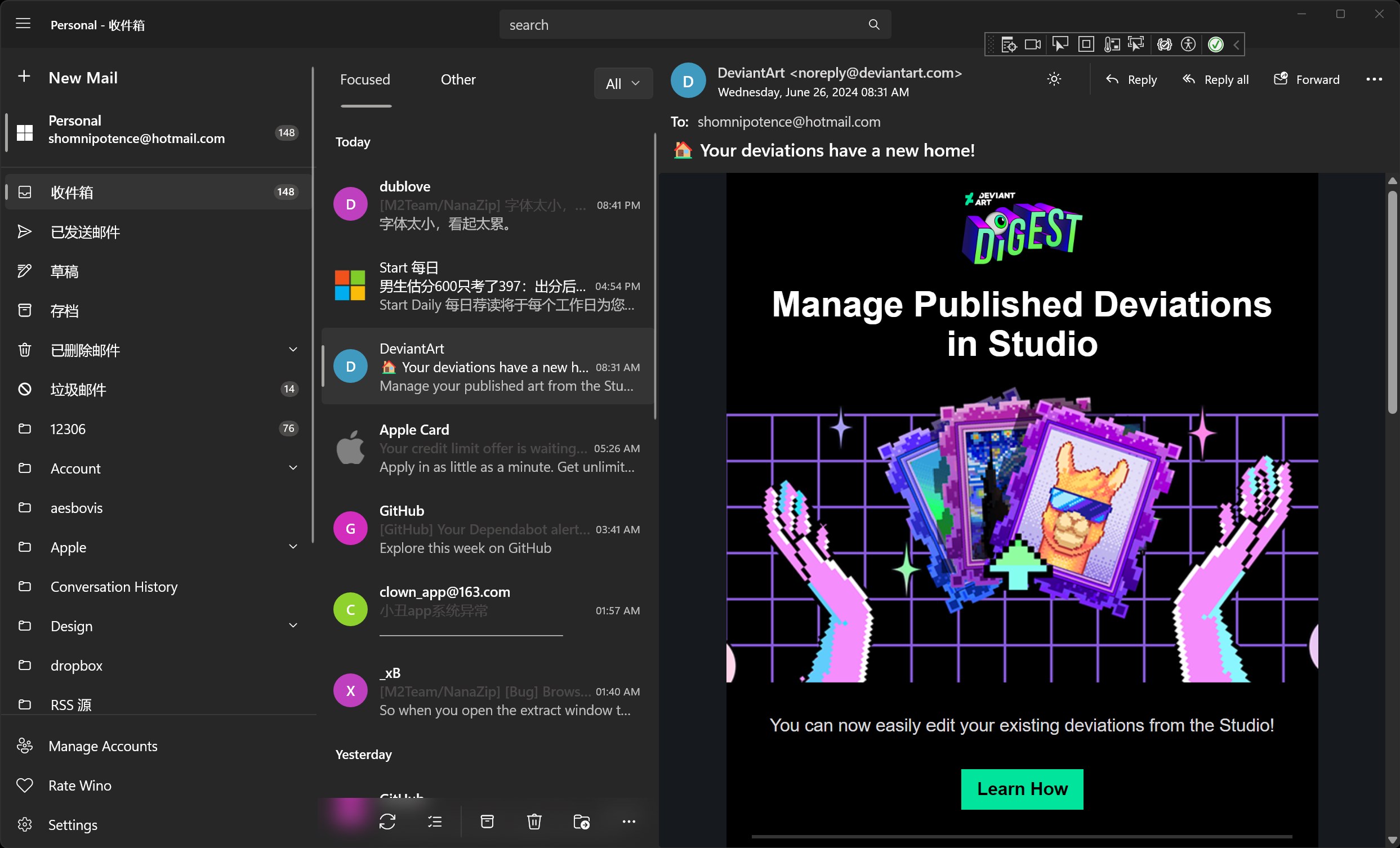Open the All filter dropdown
The height and width of the screenshot is (848, 1400).
tap(623, 83)
